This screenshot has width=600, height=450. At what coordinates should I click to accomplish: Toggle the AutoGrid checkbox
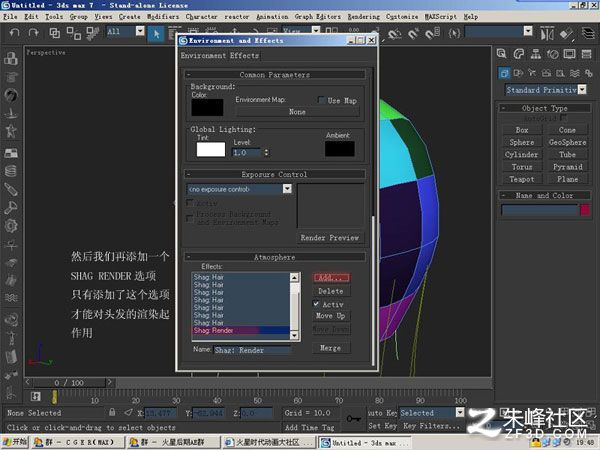563,118
